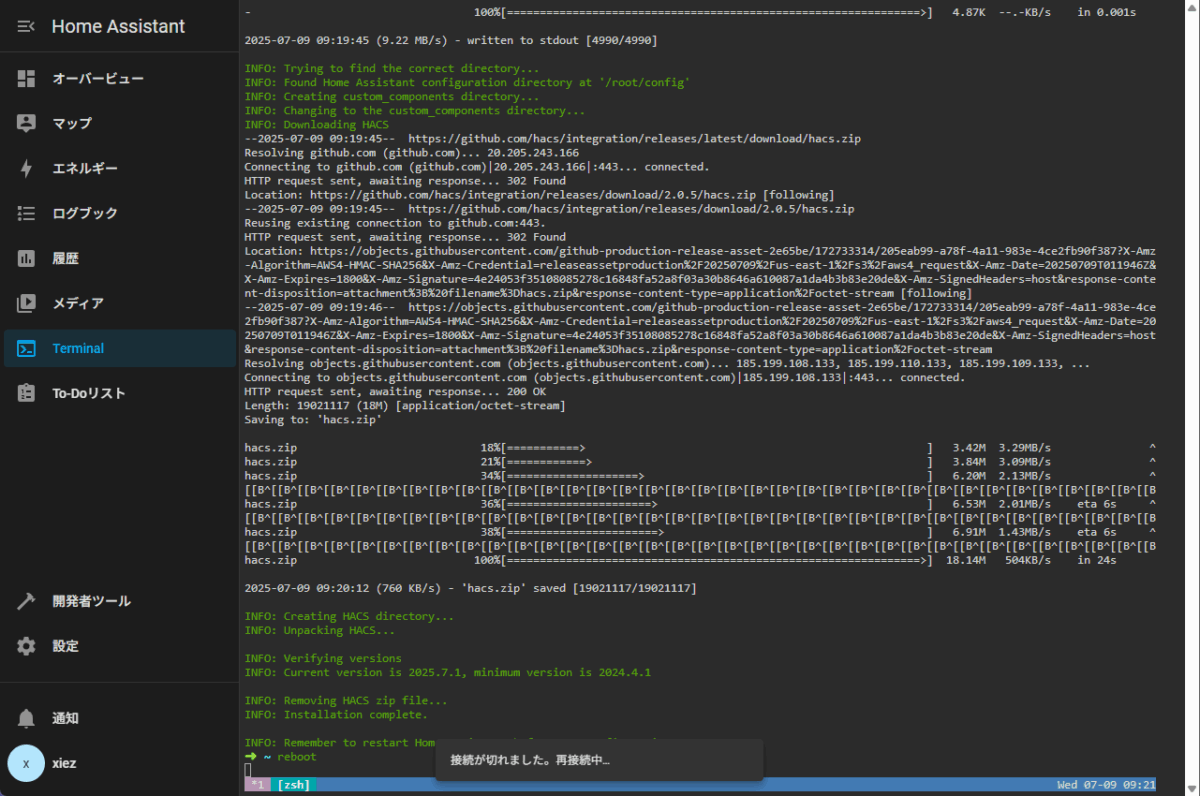Click 'INFO: Downloading HACS' line
Image resolution: width=1200 pixels, height=796 pixels.
316,125
